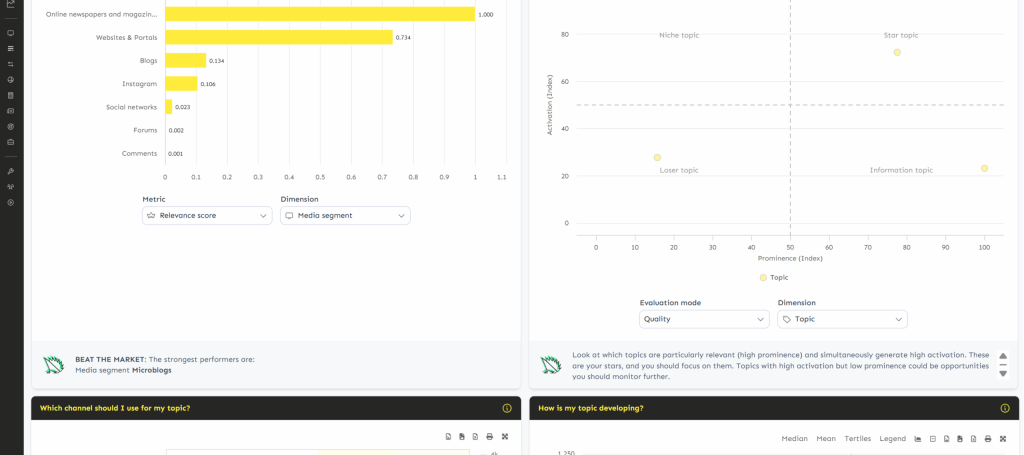
Task: Toggle the Mean line display
Action: coord(826,439)
